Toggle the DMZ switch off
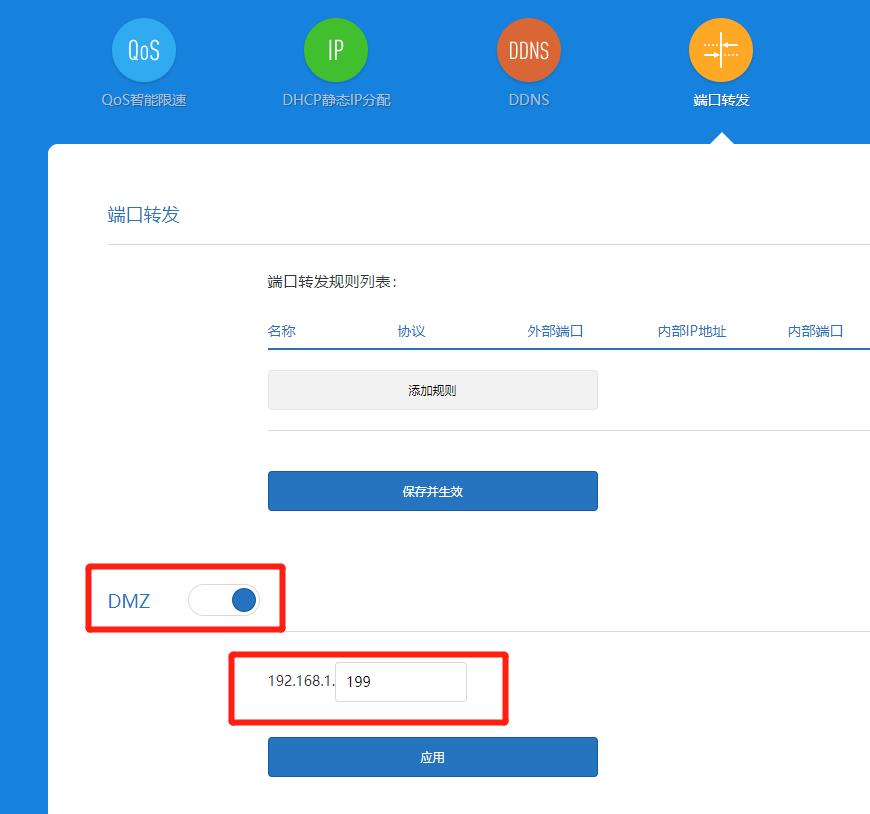 pyautogui.click(x=224, y=600)
